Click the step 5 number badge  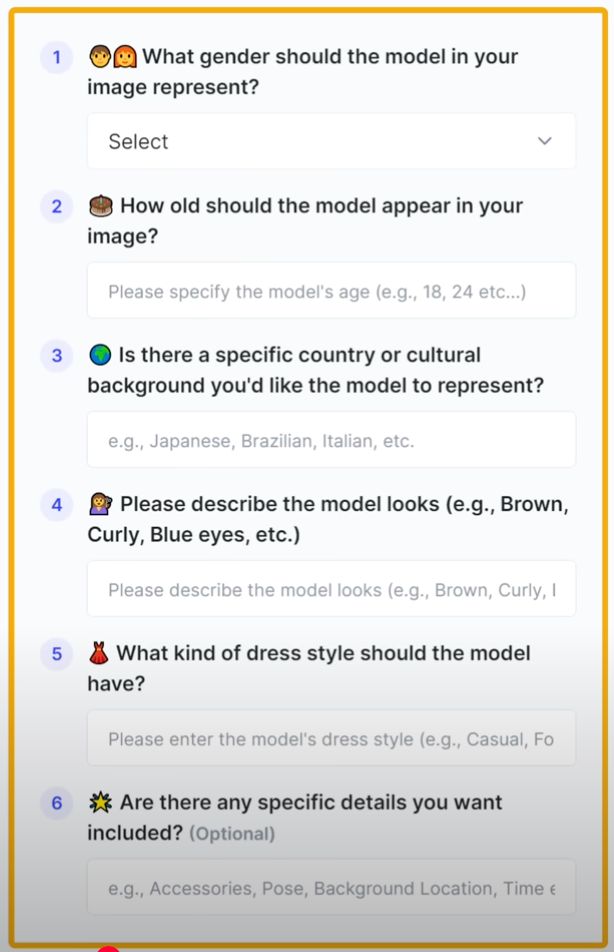[57, 654]
